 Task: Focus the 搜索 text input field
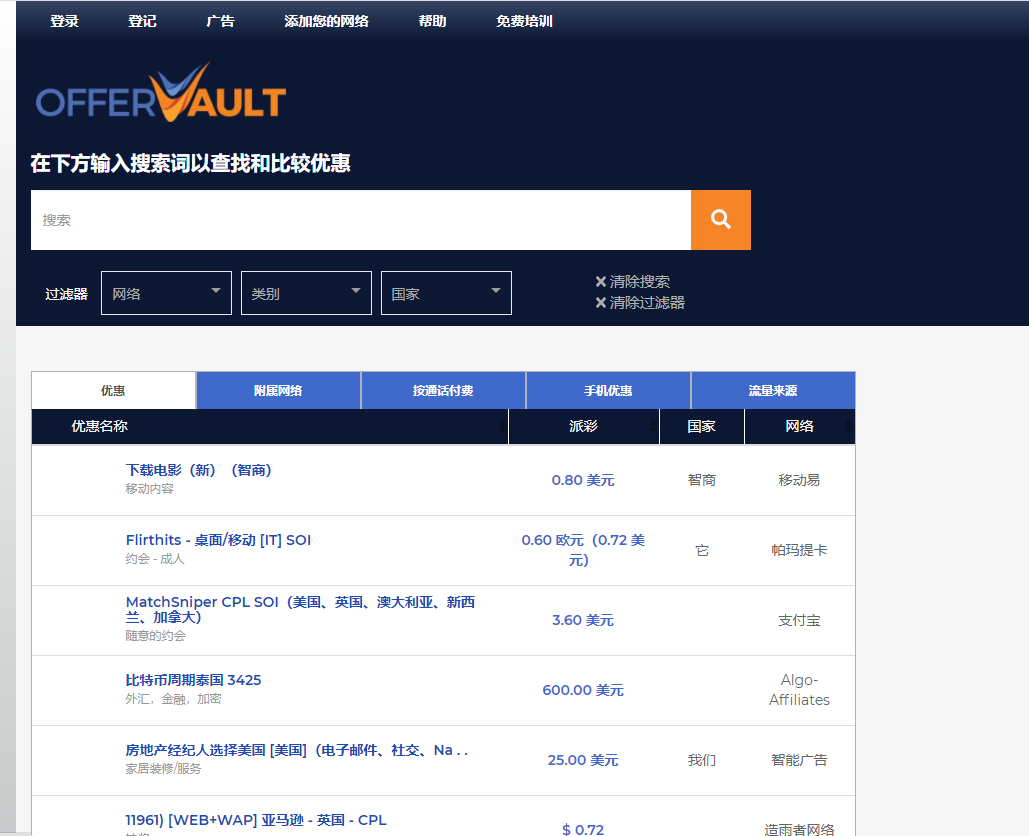coord(360,220)
